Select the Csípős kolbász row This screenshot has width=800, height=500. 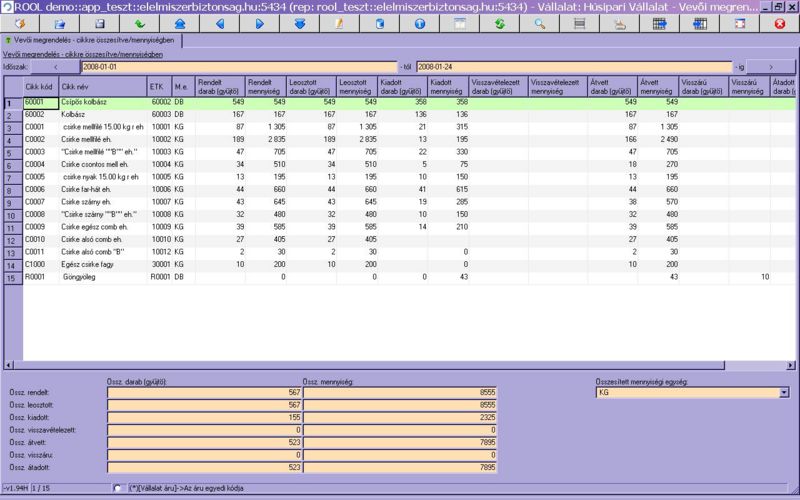pyautogui.click(x=100, y=102)
